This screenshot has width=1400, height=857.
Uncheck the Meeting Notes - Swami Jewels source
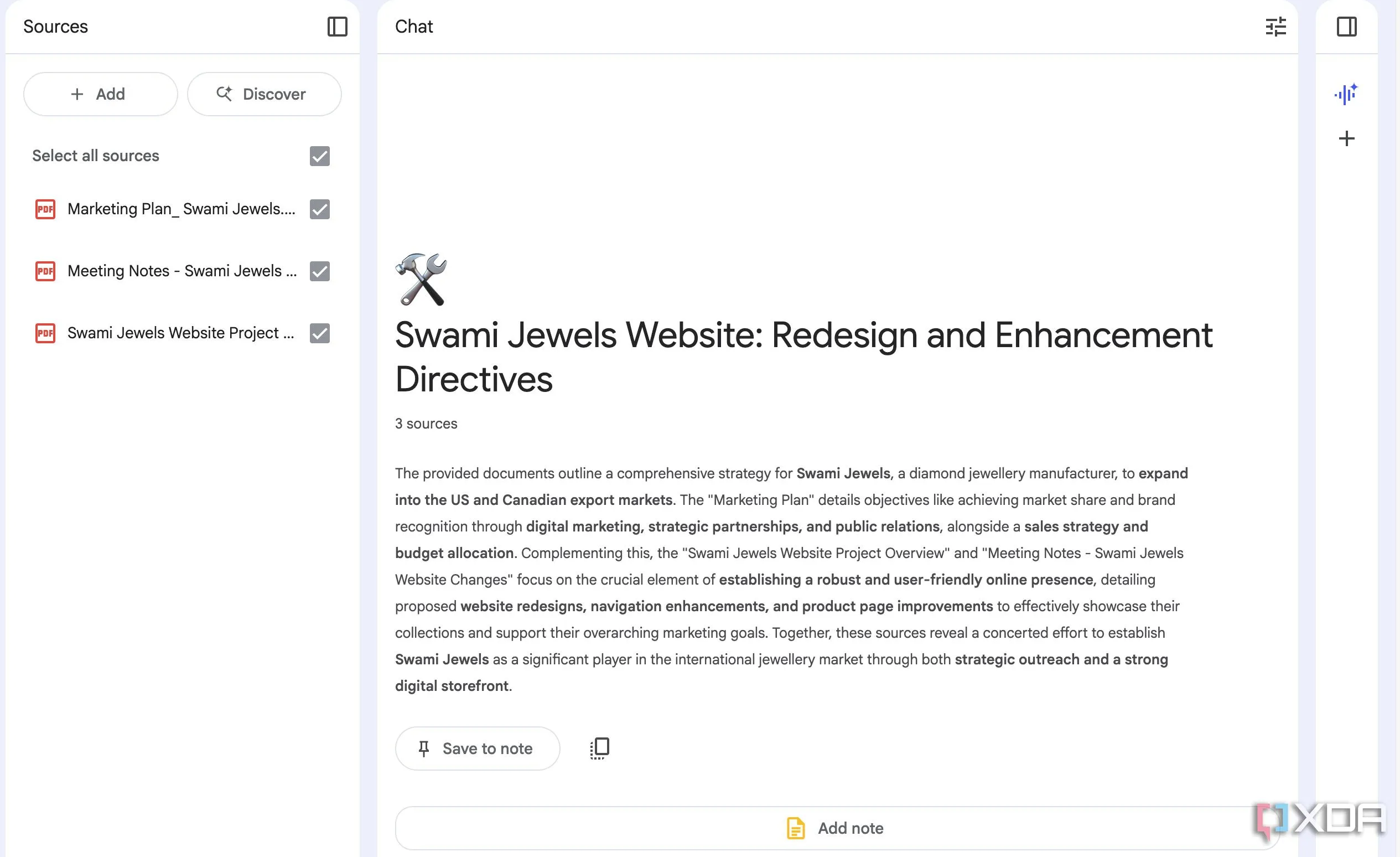[x=319, y=271]
